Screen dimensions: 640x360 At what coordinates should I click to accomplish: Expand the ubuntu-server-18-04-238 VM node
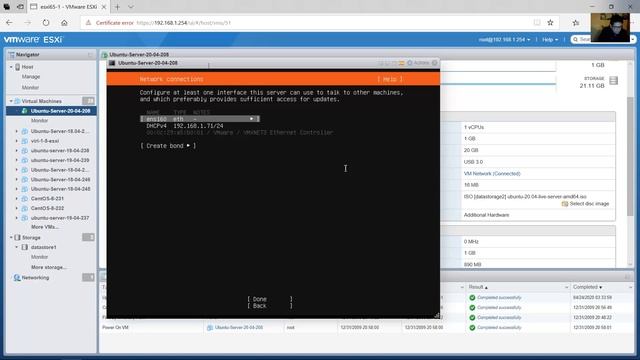point(17,151)
